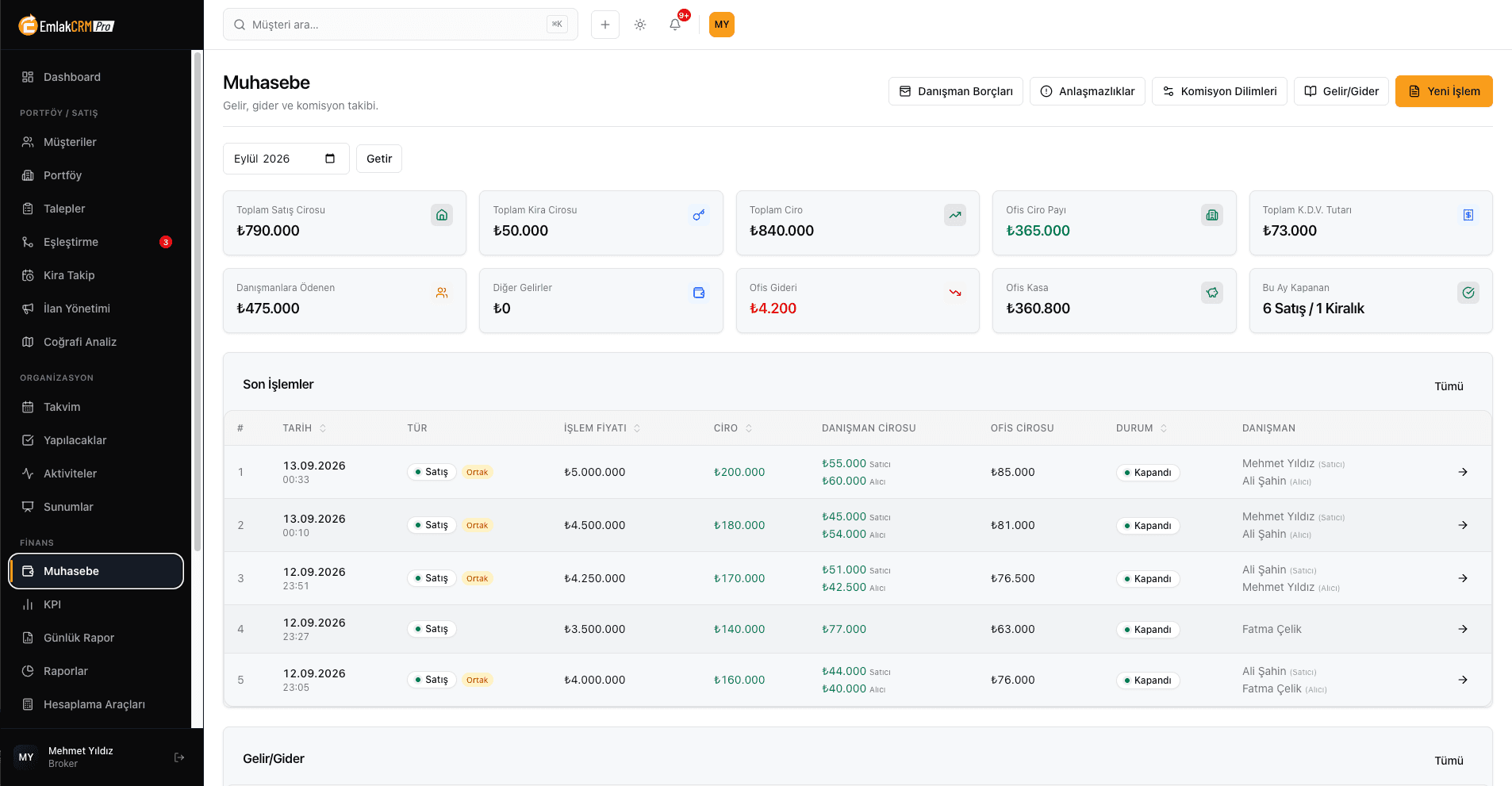Click the sidebar vertical scrollbar

point(198,301)
